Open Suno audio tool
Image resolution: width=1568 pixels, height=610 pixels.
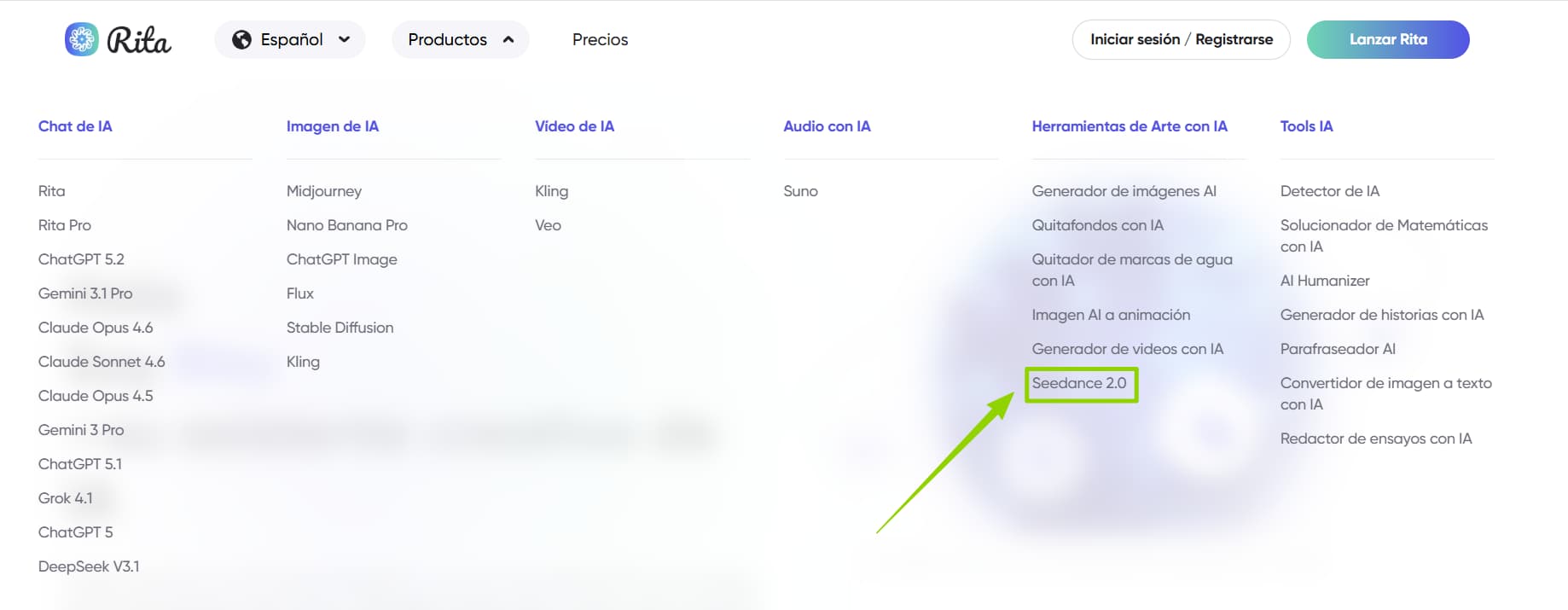(x=800, y=191)
